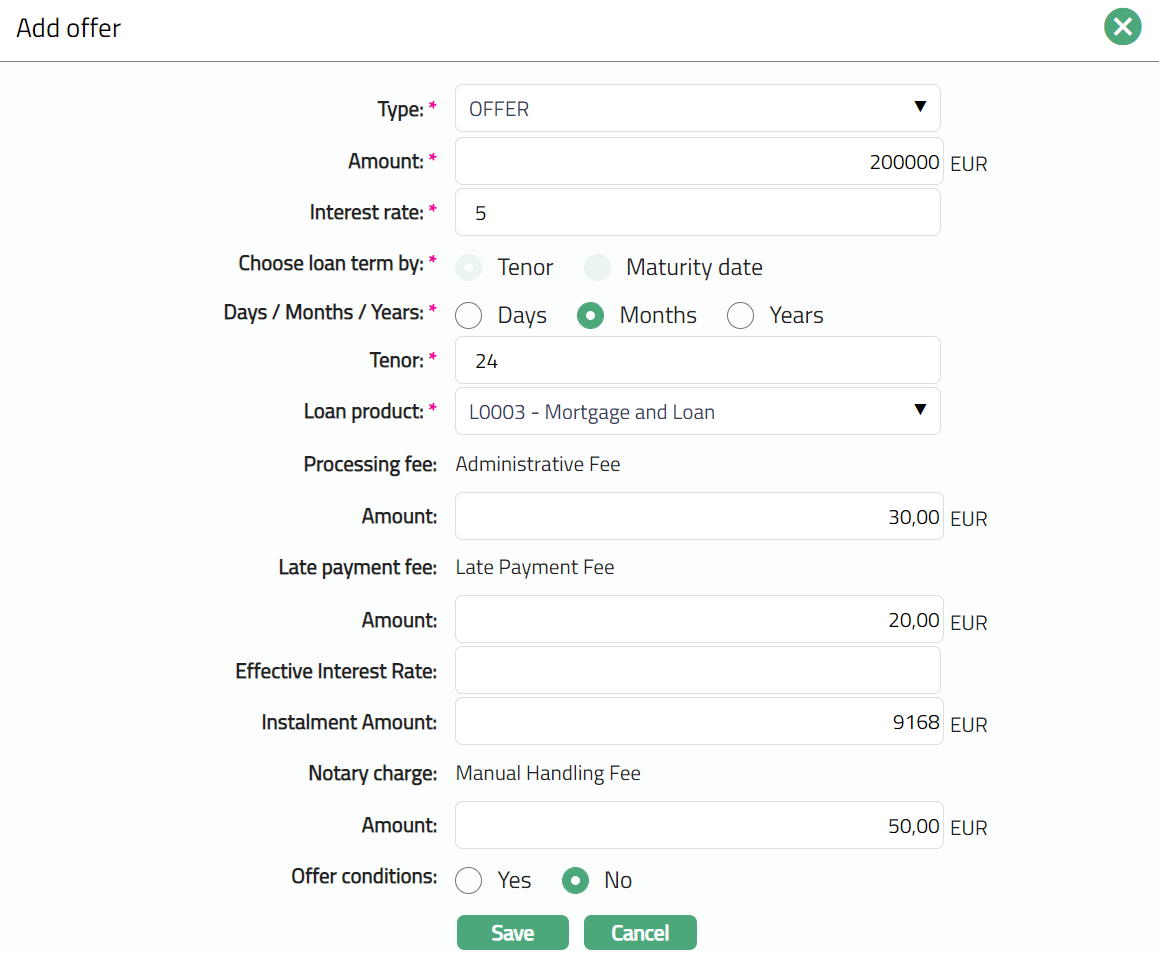Click the Interest rate input field
This screenshot has height=953, width=1159.
pos(697,212)
